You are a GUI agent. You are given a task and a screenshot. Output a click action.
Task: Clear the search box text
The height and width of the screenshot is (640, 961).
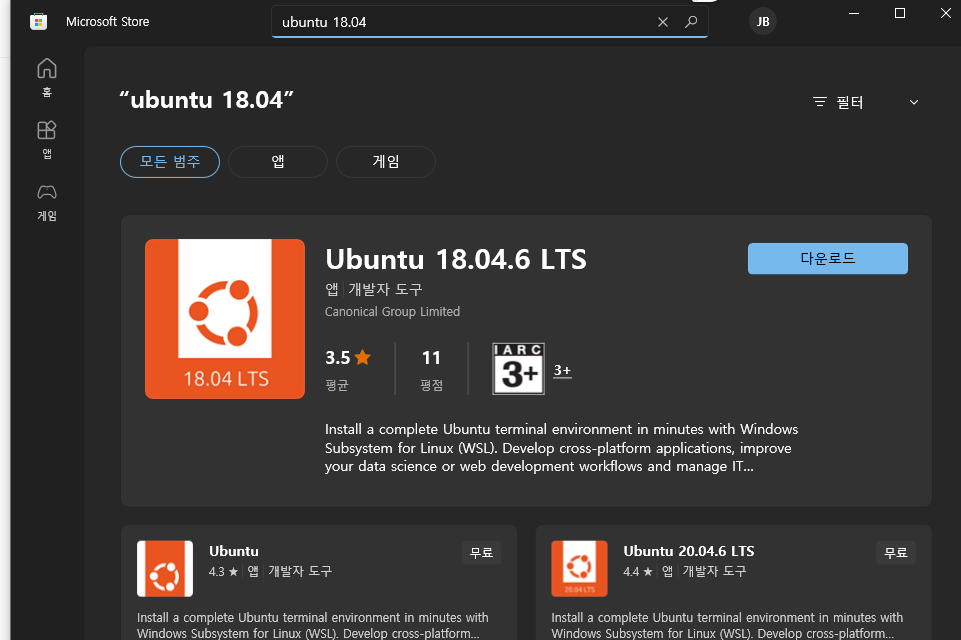pos(663,22)
